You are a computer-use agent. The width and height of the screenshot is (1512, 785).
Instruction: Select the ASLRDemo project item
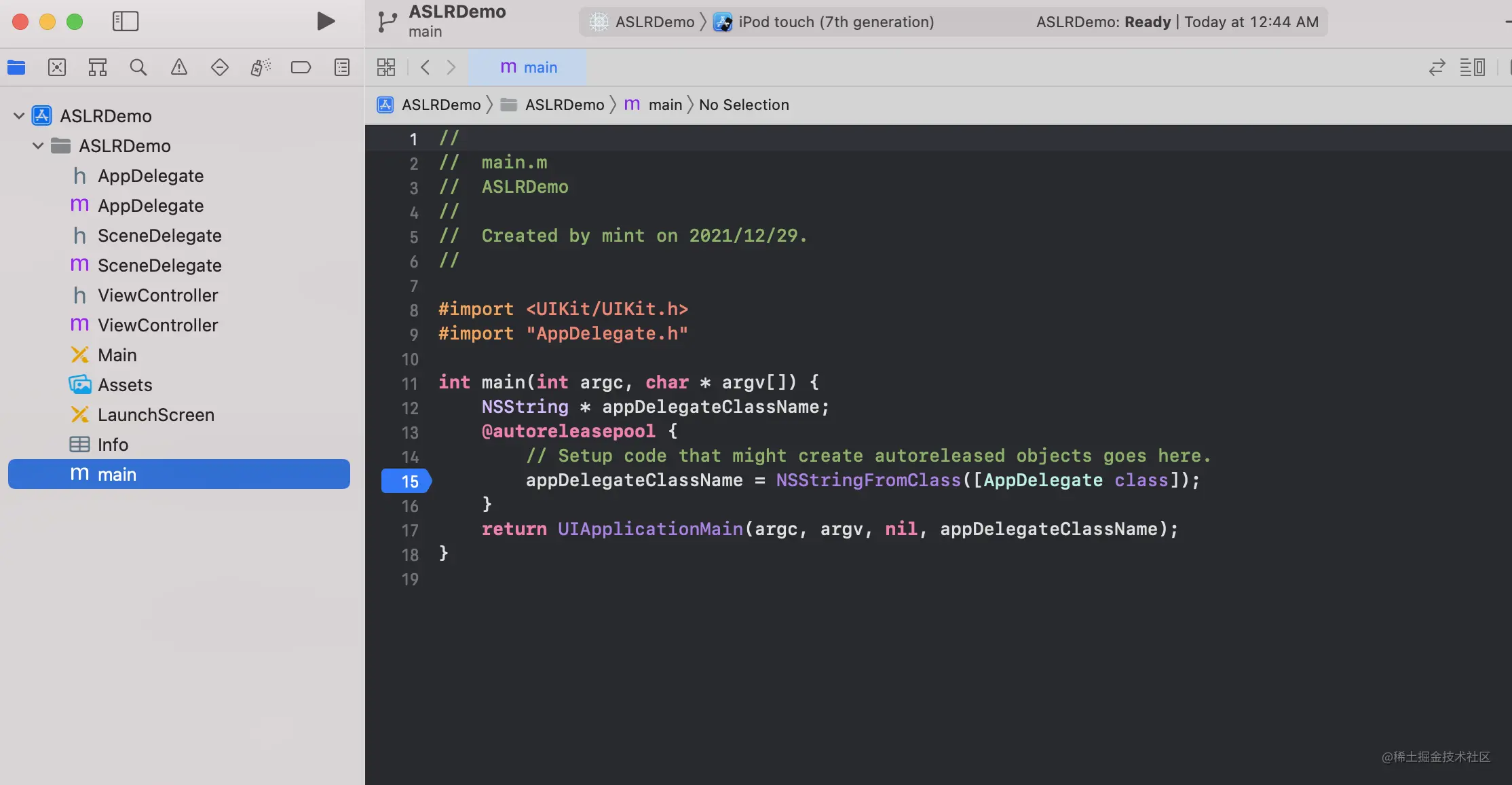pos(105,116)
